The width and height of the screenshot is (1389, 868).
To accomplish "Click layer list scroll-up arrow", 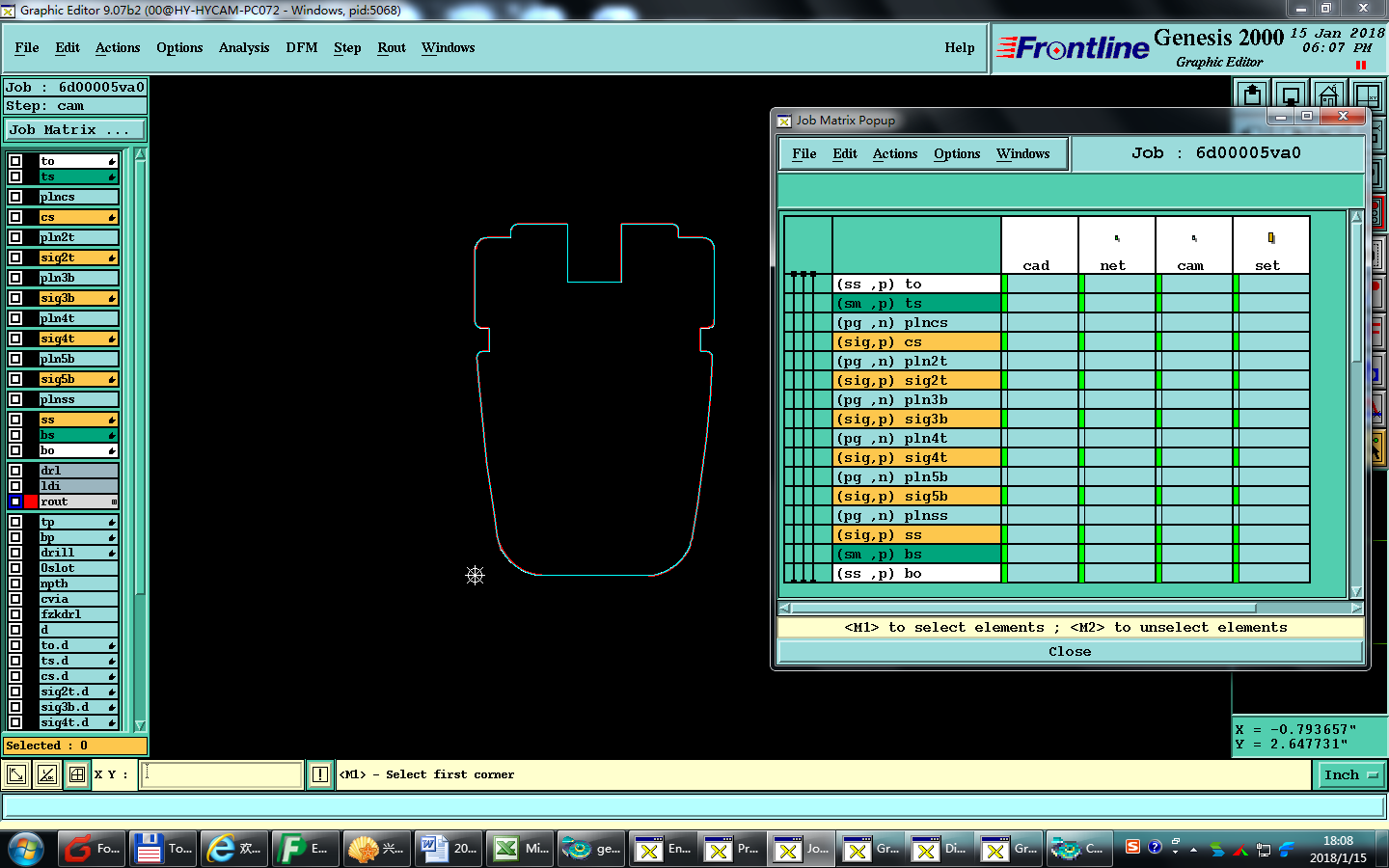I will (140, 154).
